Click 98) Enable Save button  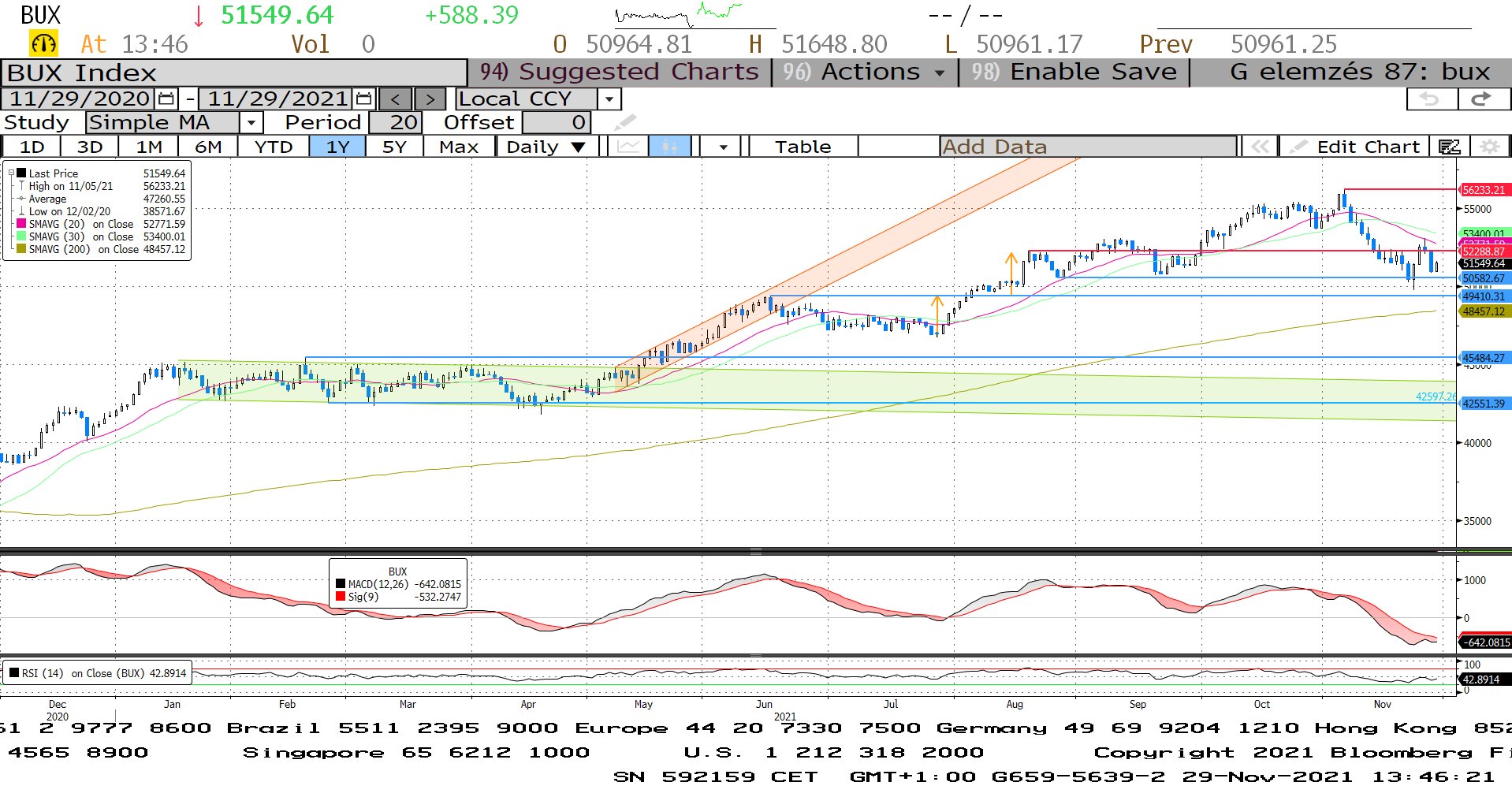coord(1074,72)
